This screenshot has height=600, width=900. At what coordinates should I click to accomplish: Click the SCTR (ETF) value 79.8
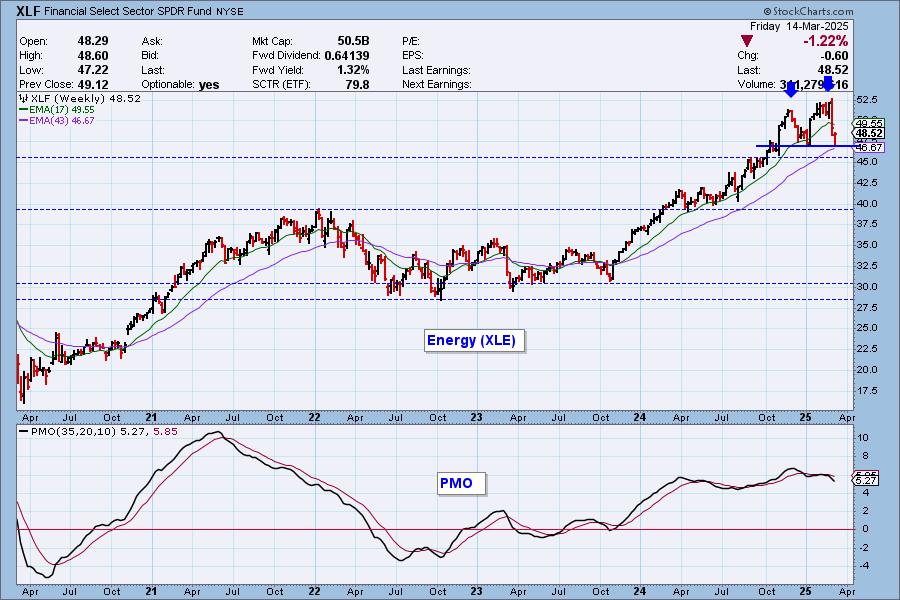pos(358,84)
